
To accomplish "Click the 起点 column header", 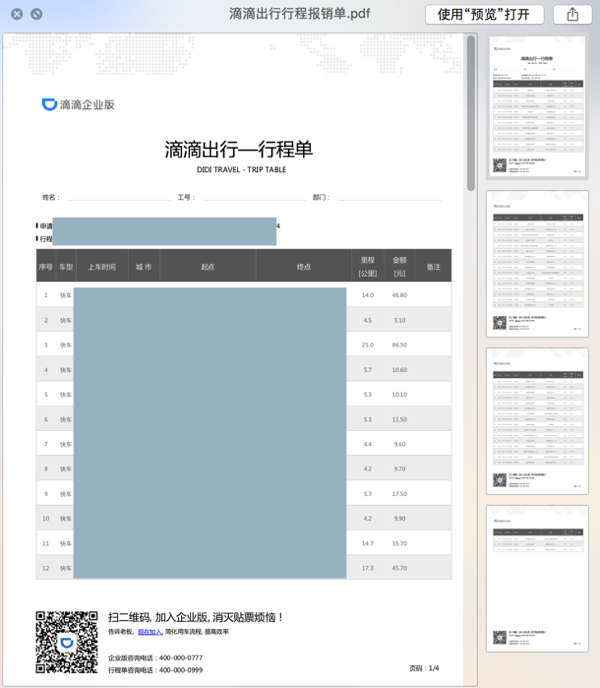I will (x=208, y=267).
